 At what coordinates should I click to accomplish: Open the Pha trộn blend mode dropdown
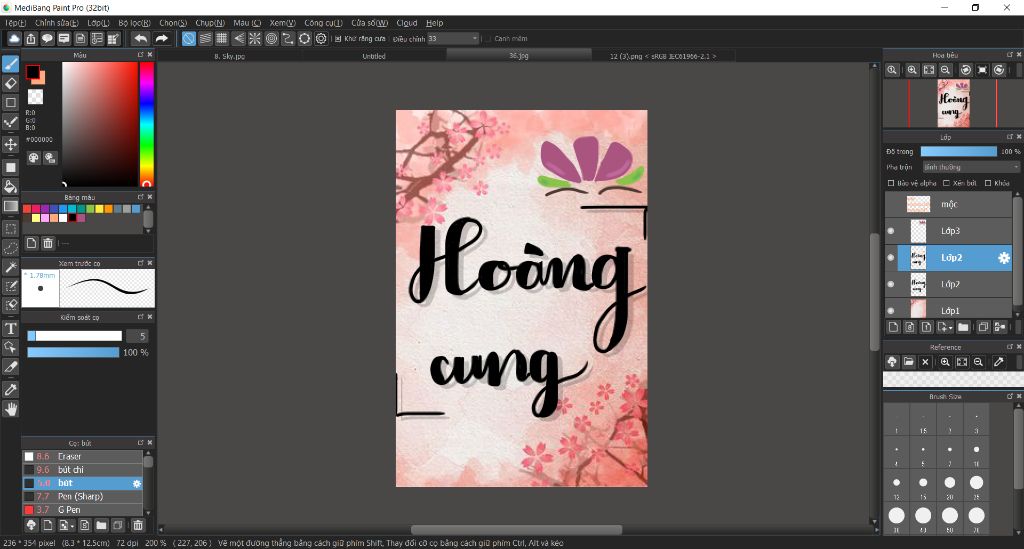[970, 167]
